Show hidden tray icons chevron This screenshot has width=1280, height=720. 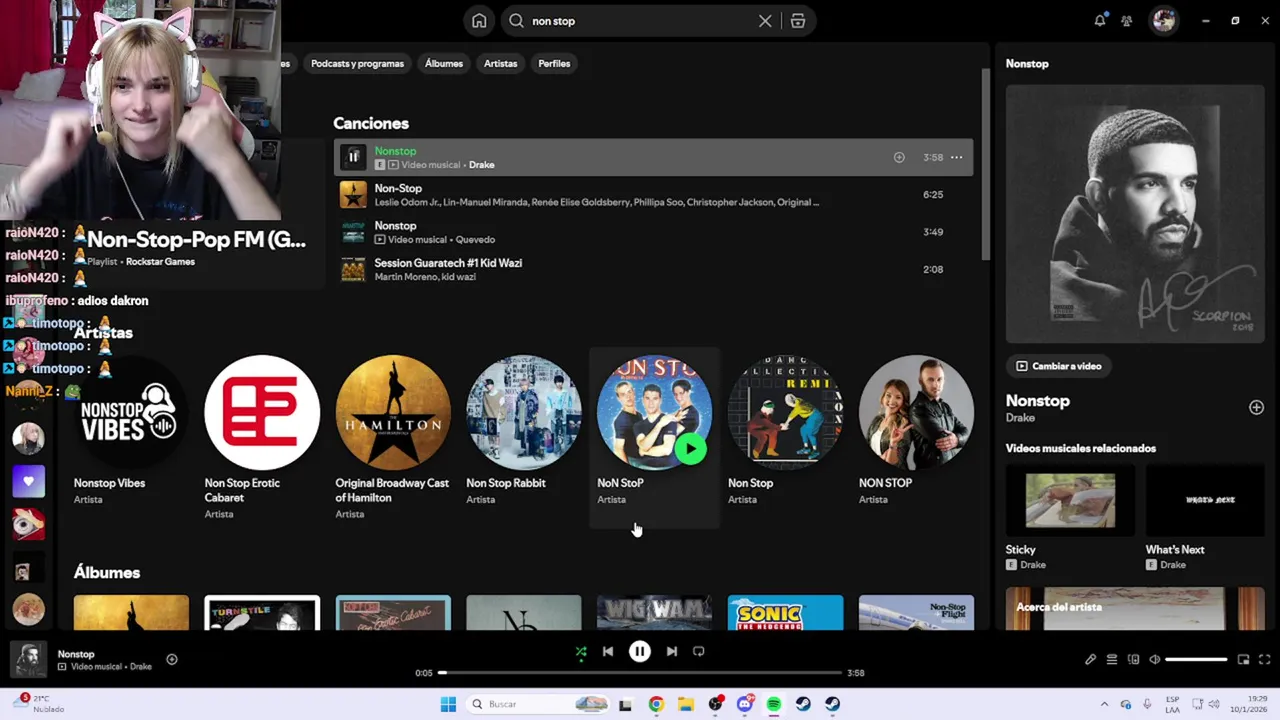point(1104,704)
